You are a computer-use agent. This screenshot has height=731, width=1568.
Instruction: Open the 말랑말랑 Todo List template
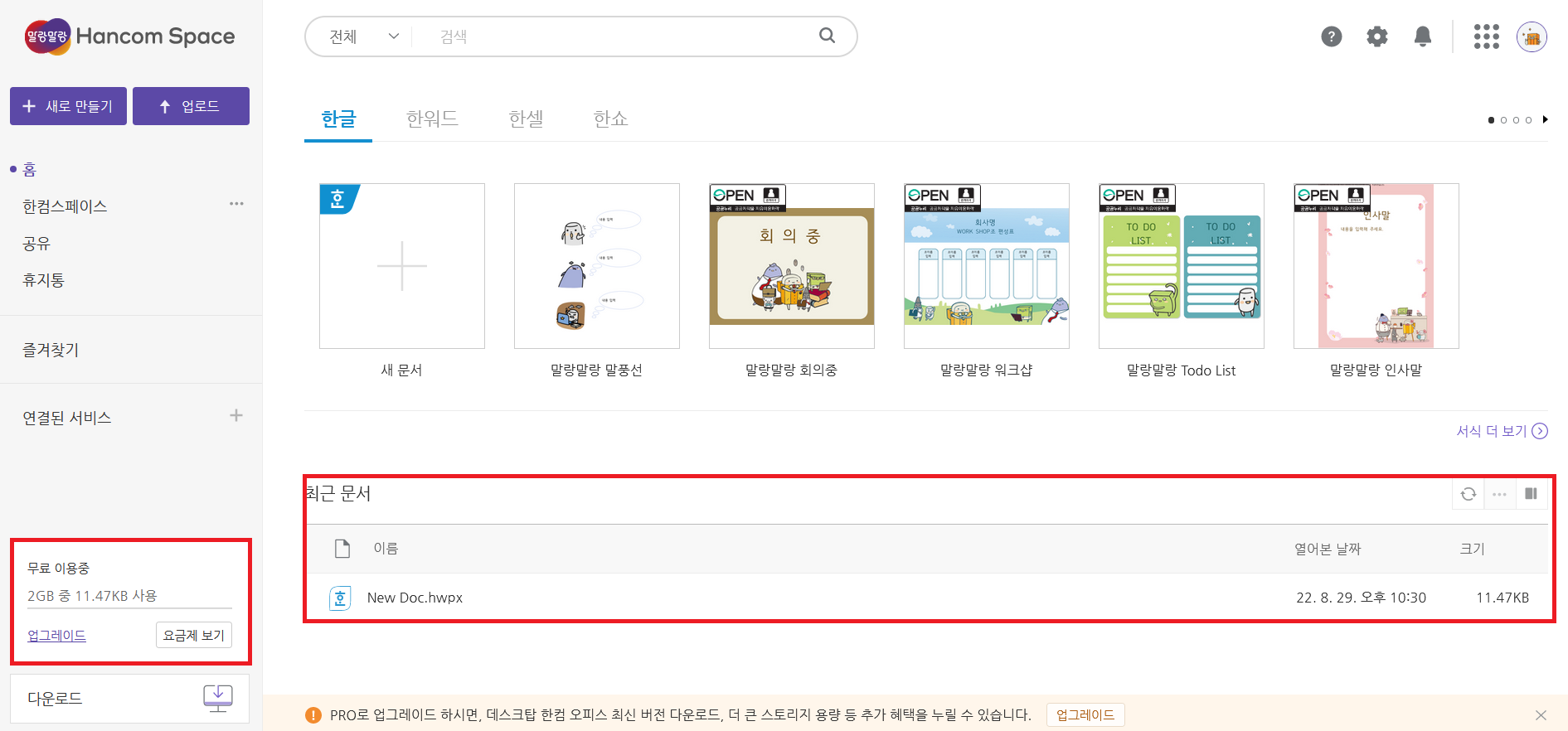click(1182, 266)
